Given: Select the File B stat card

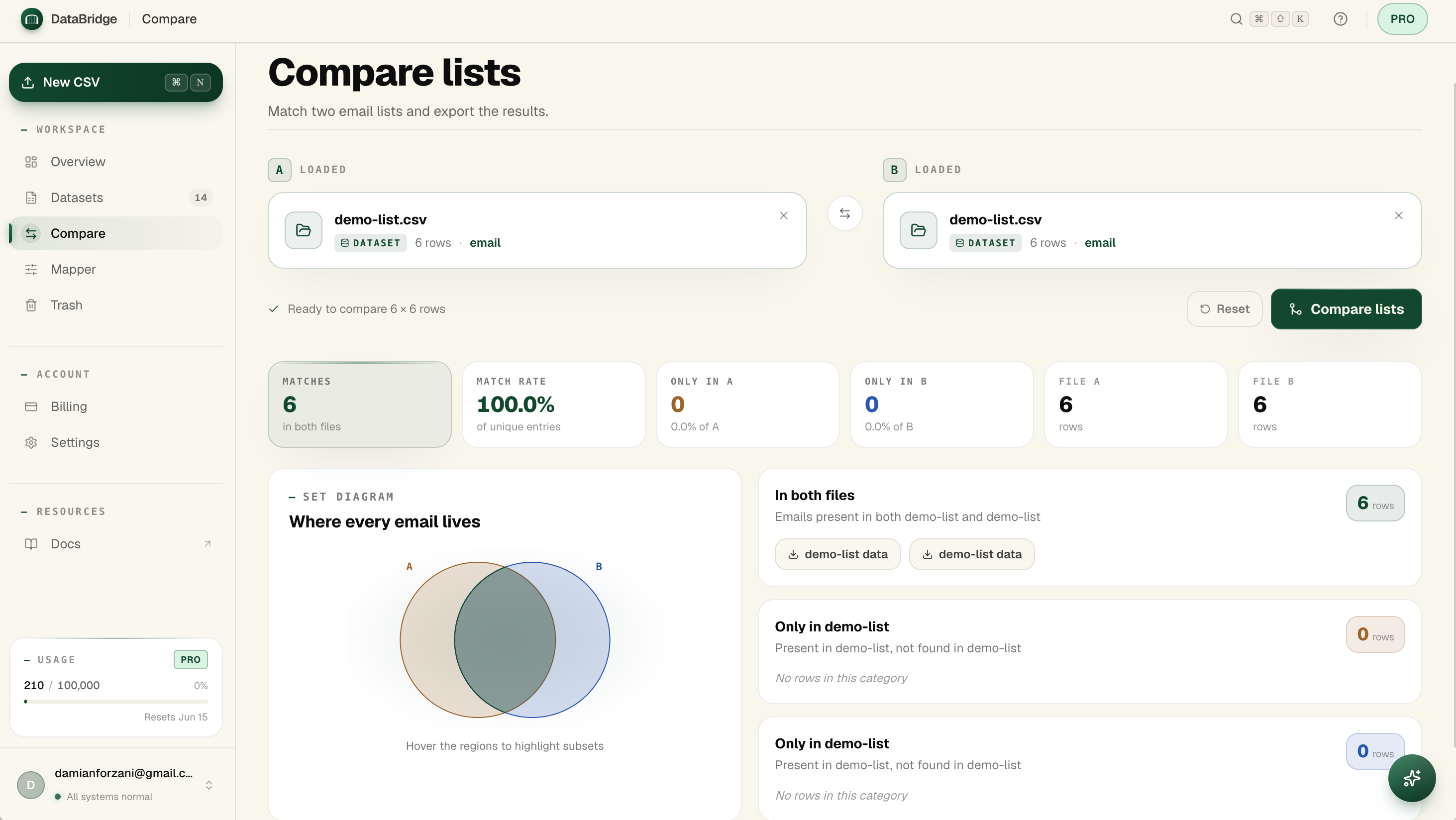Looking at the screenshot, I should tap(1330, 405).
